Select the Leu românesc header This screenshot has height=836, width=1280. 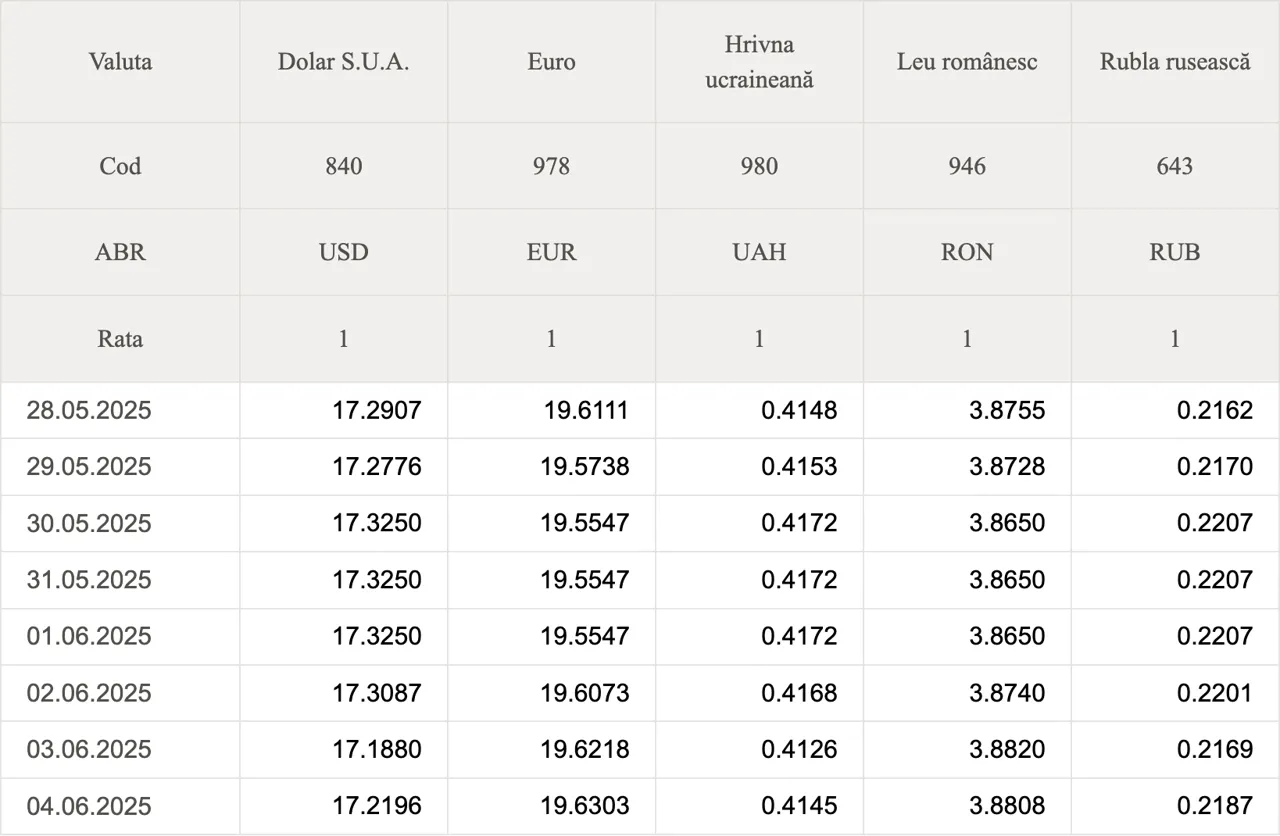[967, 61]
